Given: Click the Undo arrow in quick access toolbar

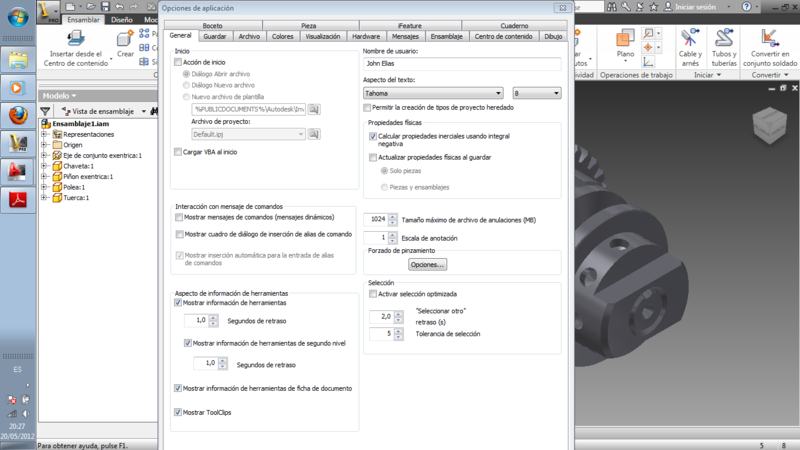Looking at the screenshot, I should click(119, 7).
